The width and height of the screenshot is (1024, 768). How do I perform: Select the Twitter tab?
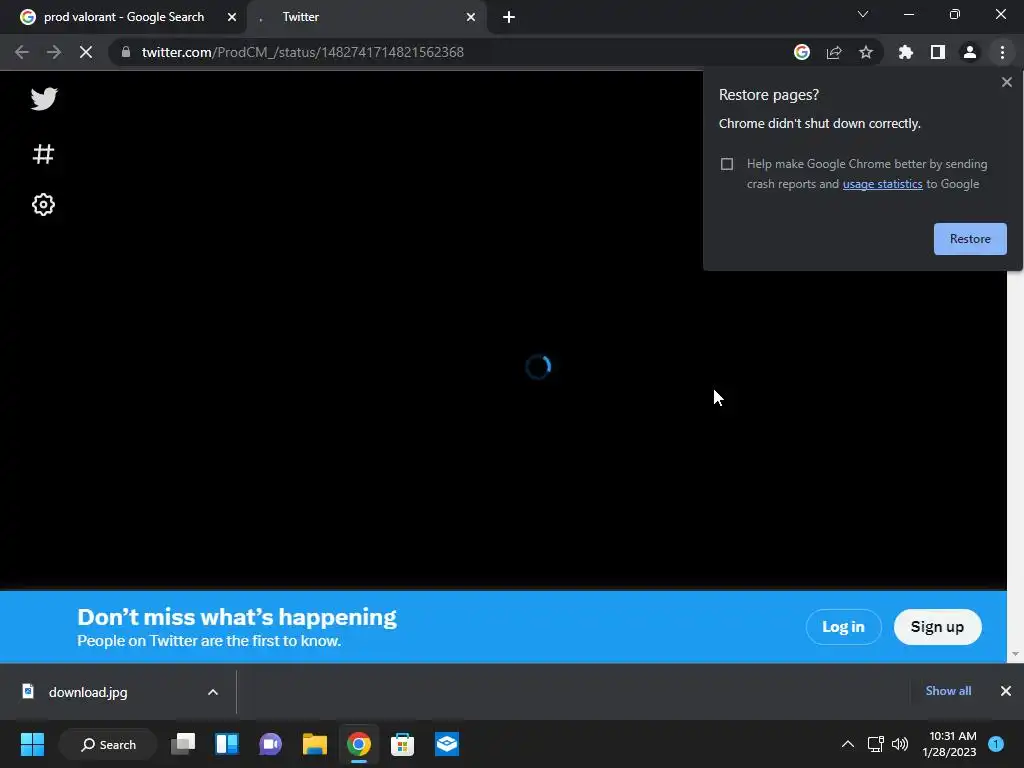tap(366, 18)
